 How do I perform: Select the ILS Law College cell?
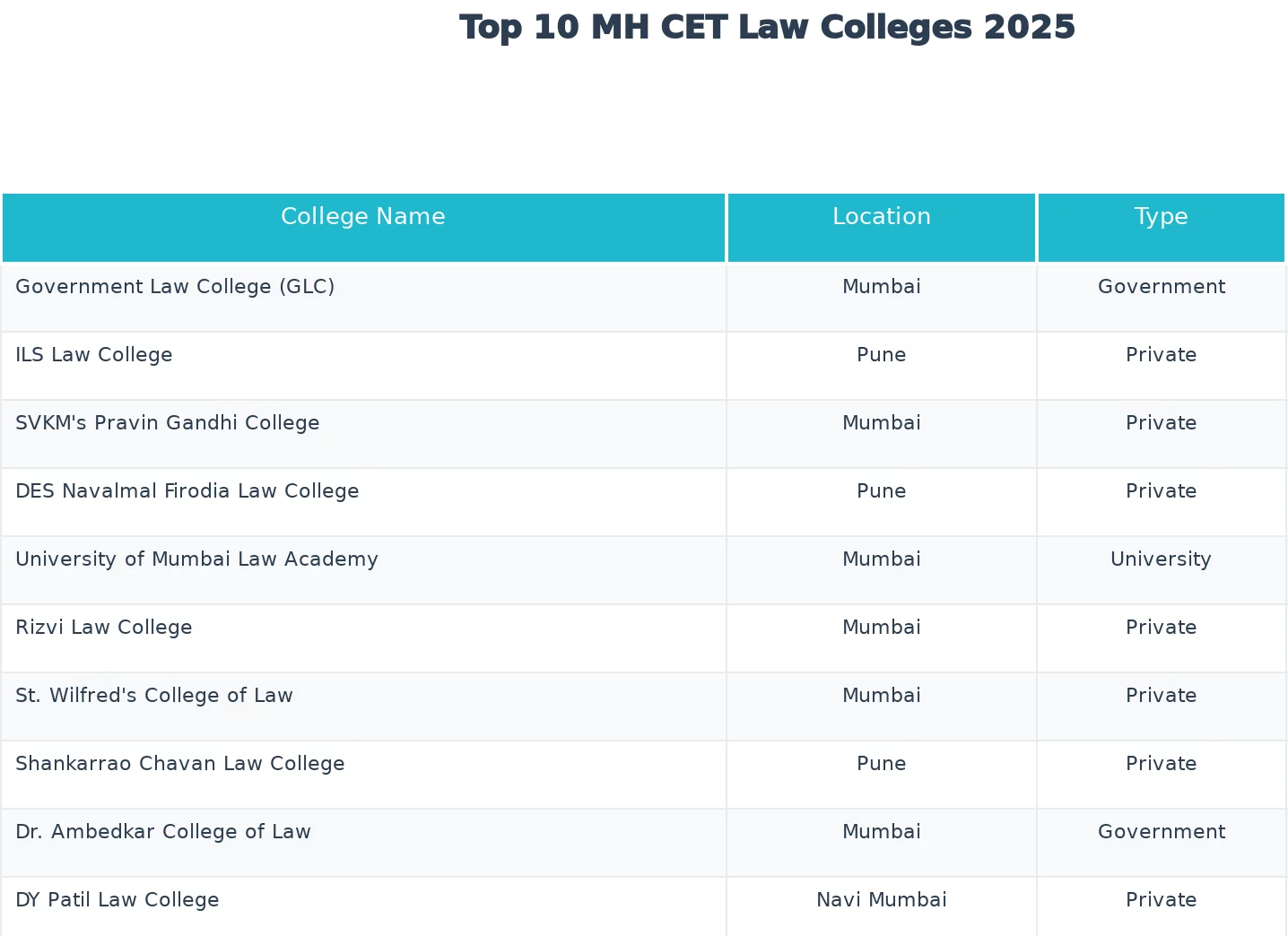point(94,355)
